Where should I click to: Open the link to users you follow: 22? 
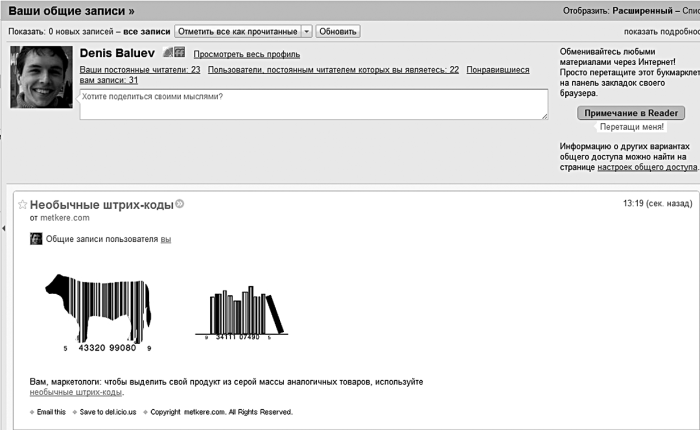tap(333, 70)
